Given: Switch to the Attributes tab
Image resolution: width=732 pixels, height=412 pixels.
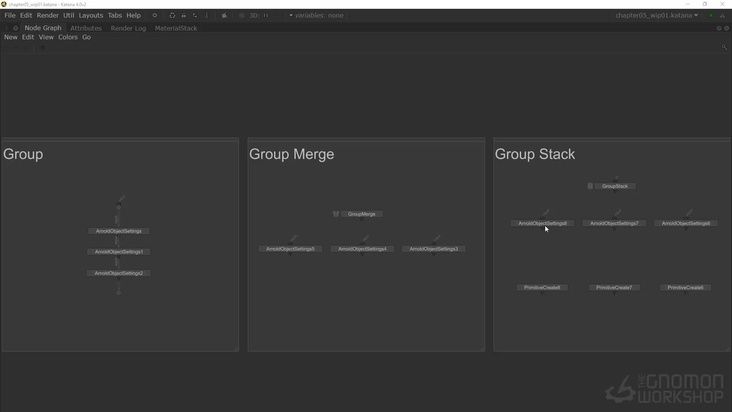Looking at the screenshot, I should tap(86, 28).
